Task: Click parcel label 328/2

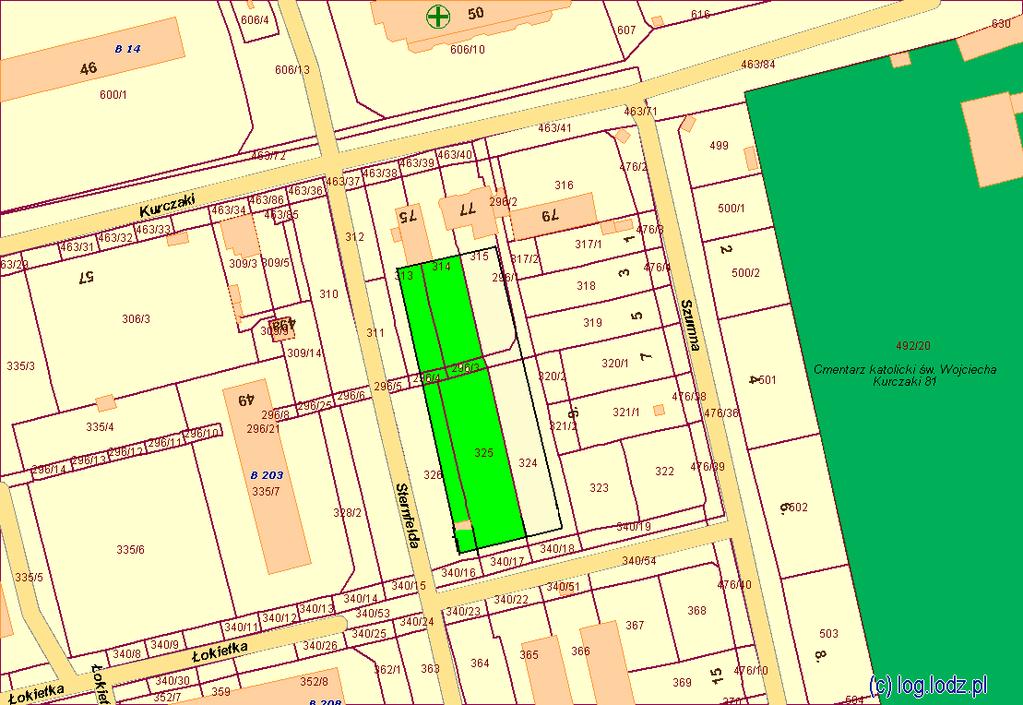Action: (x=347, y=513)
